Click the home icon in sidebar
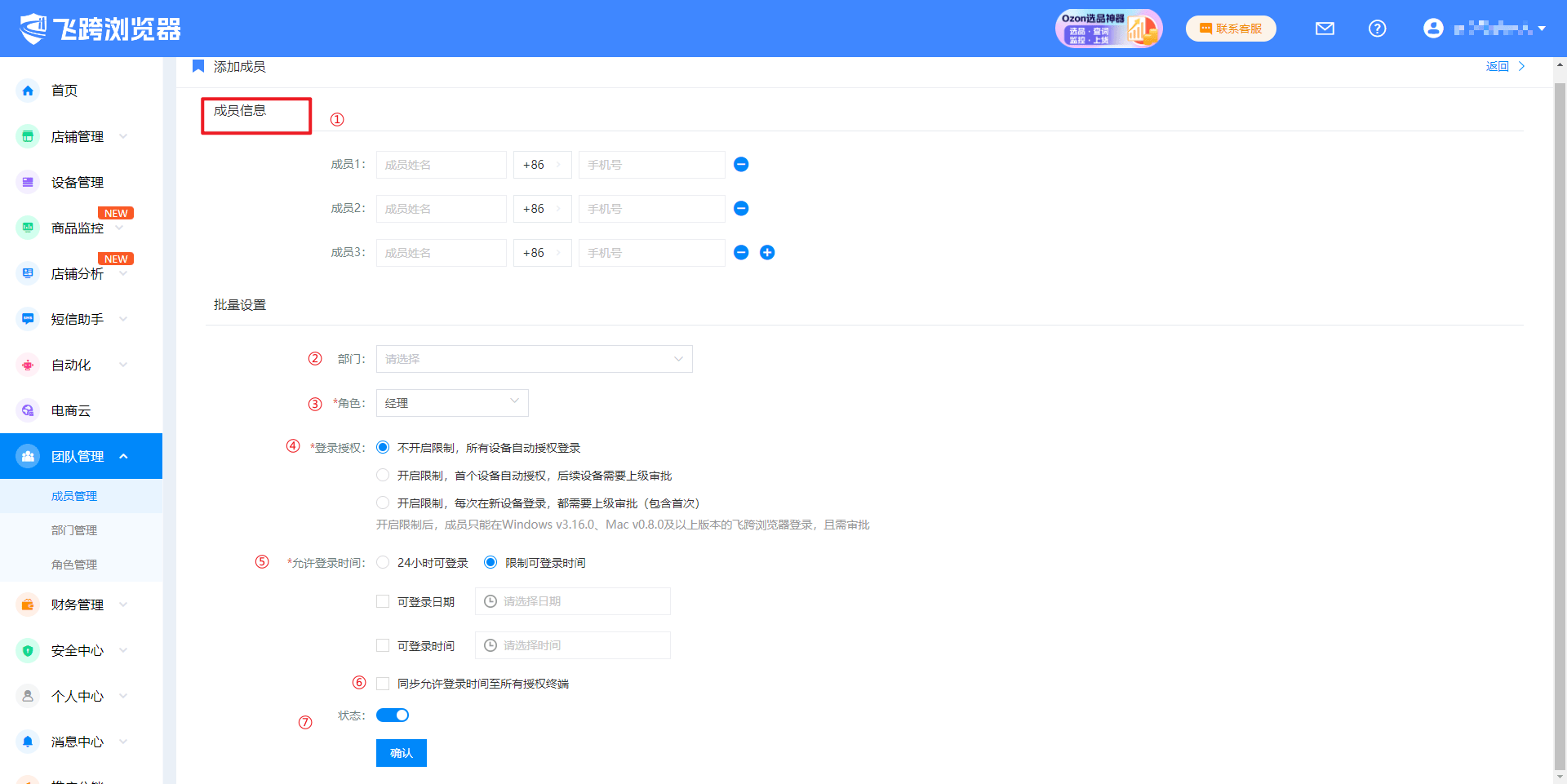 click(28, 91)
